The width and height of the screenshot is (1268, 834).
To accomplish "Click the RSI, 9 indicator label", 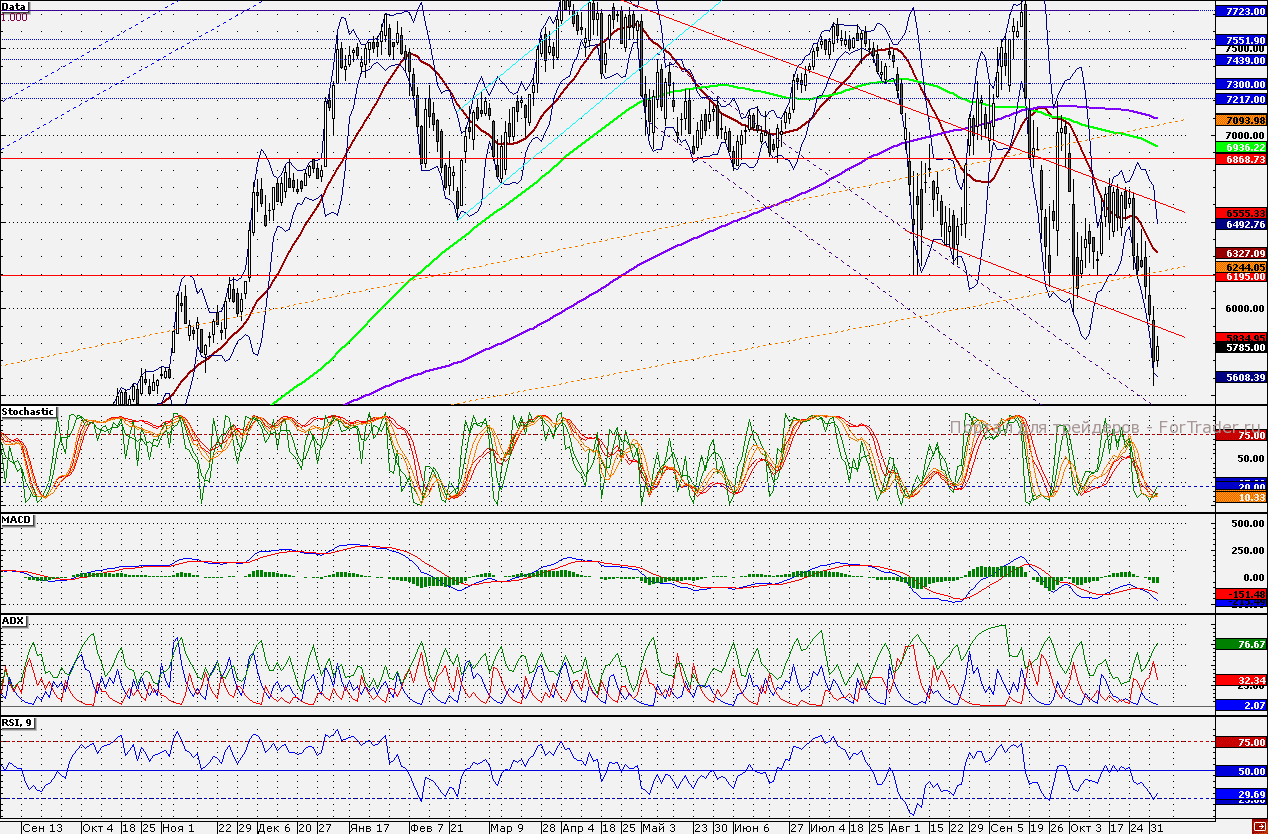I will click(17, 723).
